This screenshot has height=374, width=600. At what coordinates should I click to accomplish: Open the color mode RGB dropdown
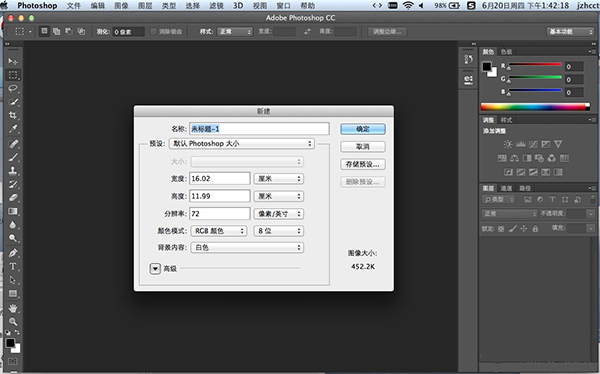pos(218,231)
